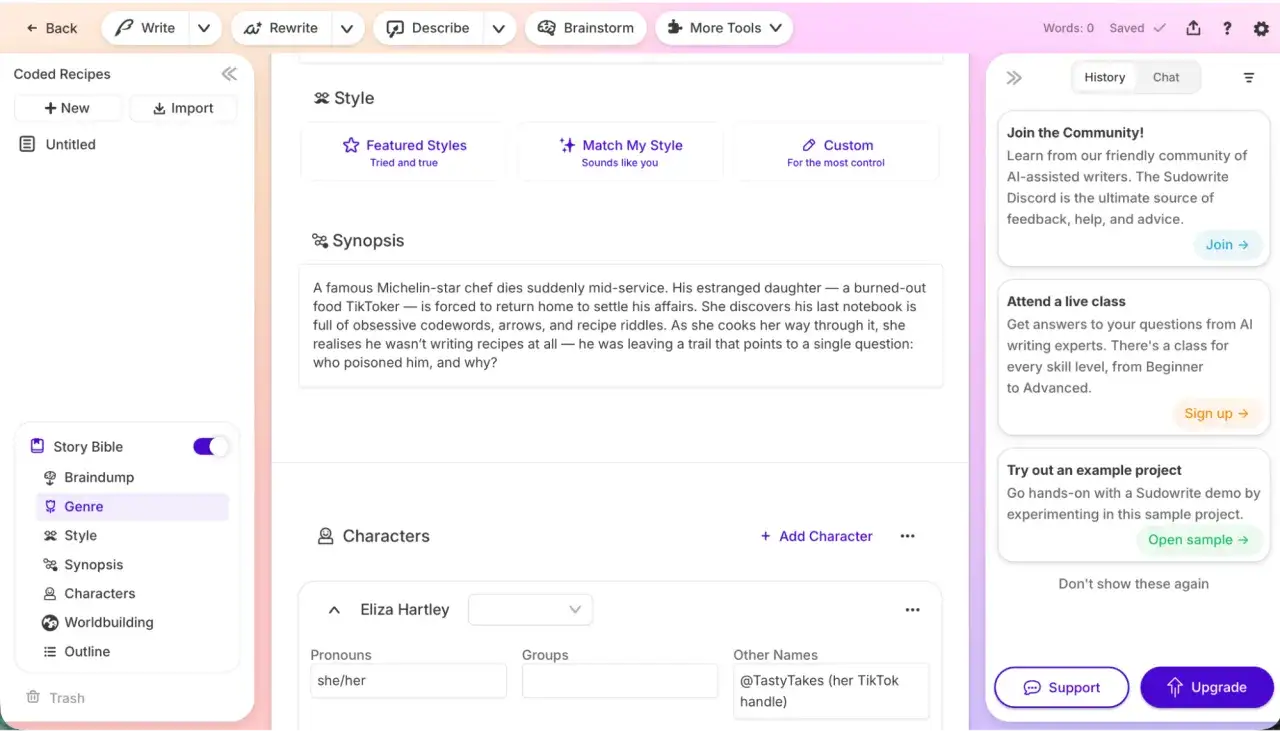Click the Import button
This screenshot has height=731, width=1280.
[183, 108]
